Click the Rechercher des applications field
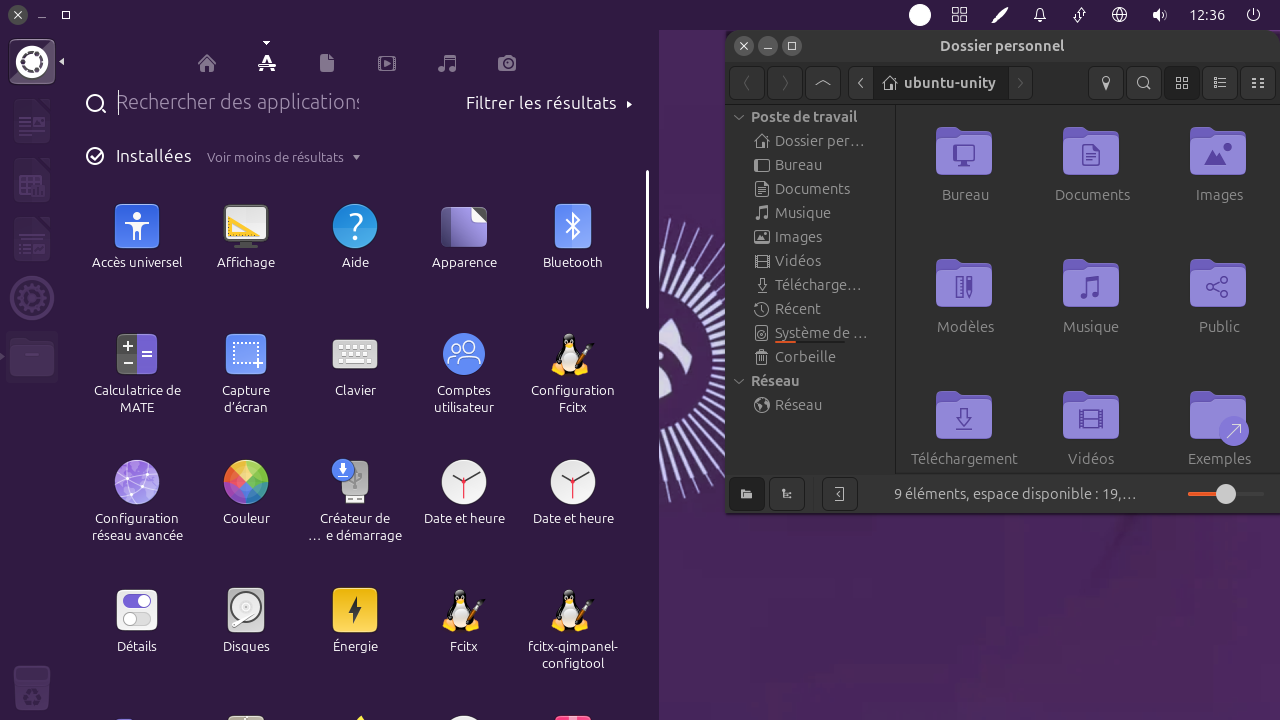The image size is (1280, 720). 238,102
